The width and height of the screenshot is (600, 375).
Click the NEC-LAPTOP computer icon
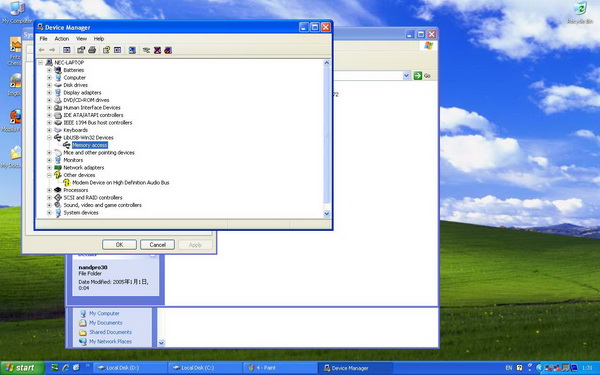(x=49, y=62)
